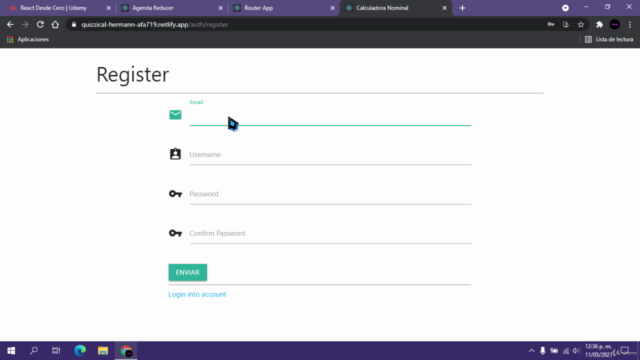This screenshot has height=360, width=640.
Task: Click the address bar URL
Action: pos(154,24)
